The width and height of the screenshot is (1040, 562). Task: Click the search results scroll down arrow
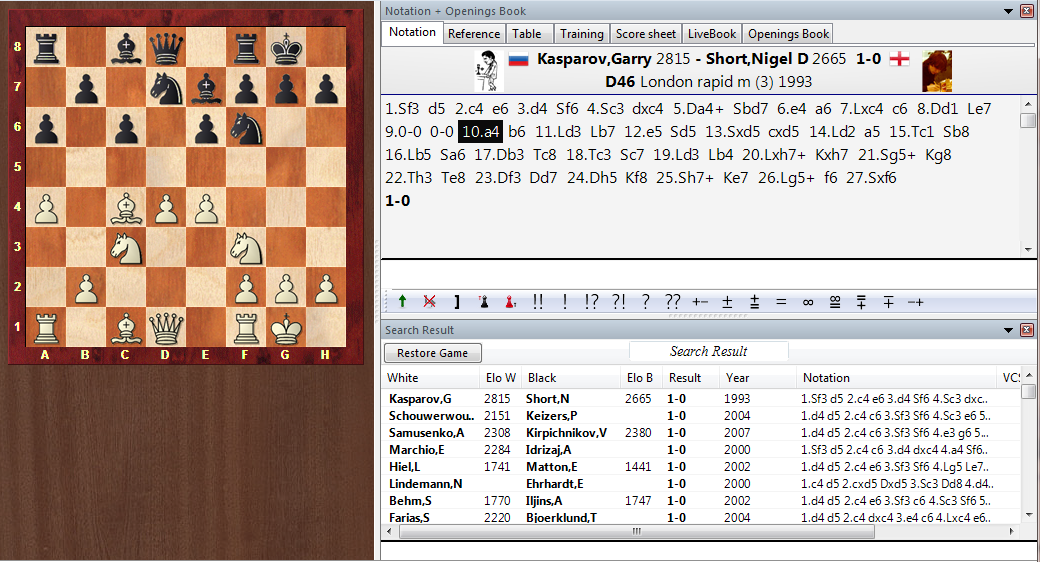tap(1028, 514)
